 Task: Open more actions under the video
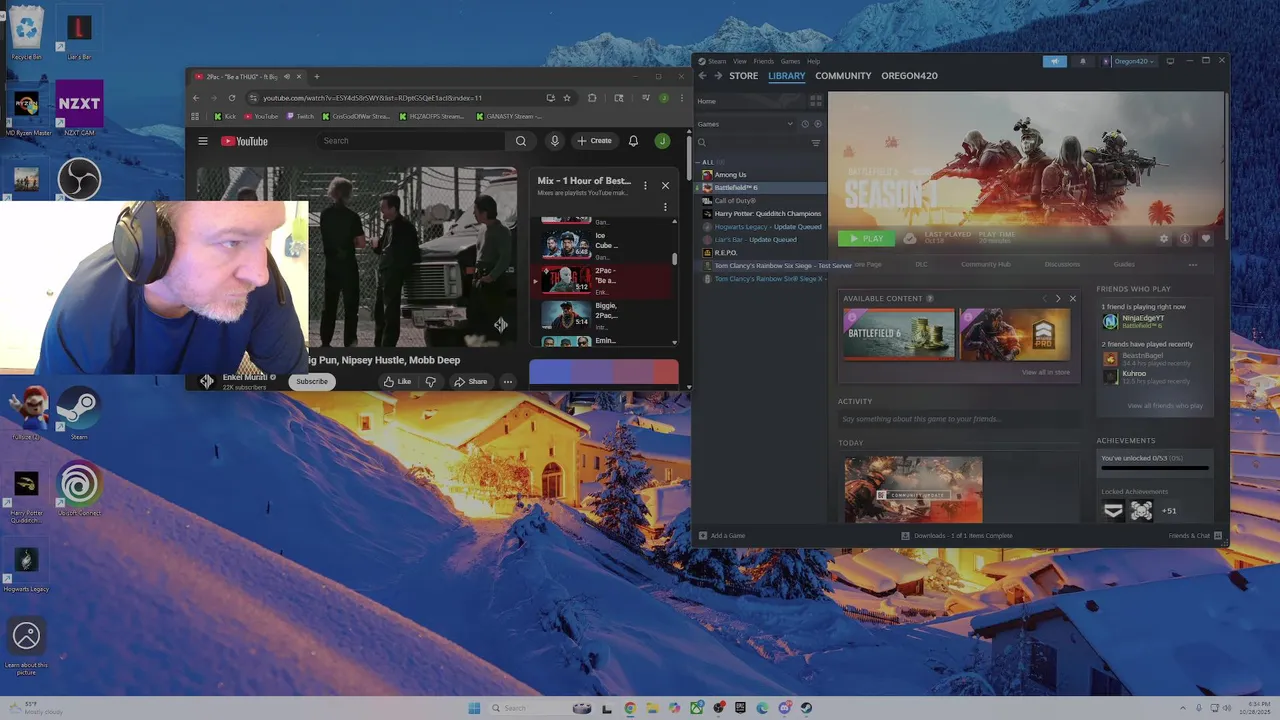507,381
